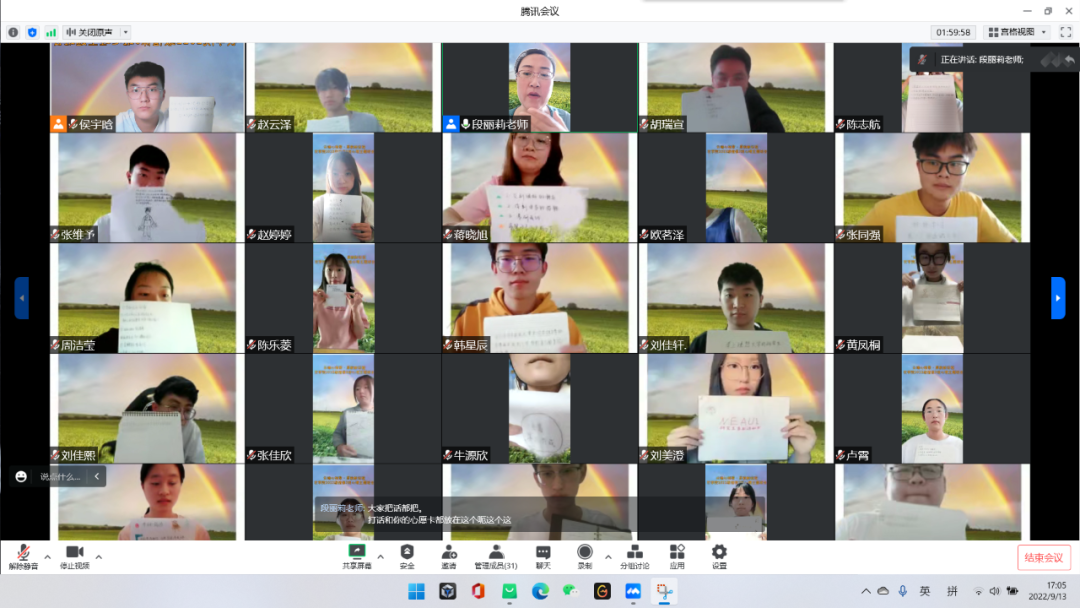Click the 邀请 invite icon
Screen dimensions: 1080x608
(x=449, y=556)
